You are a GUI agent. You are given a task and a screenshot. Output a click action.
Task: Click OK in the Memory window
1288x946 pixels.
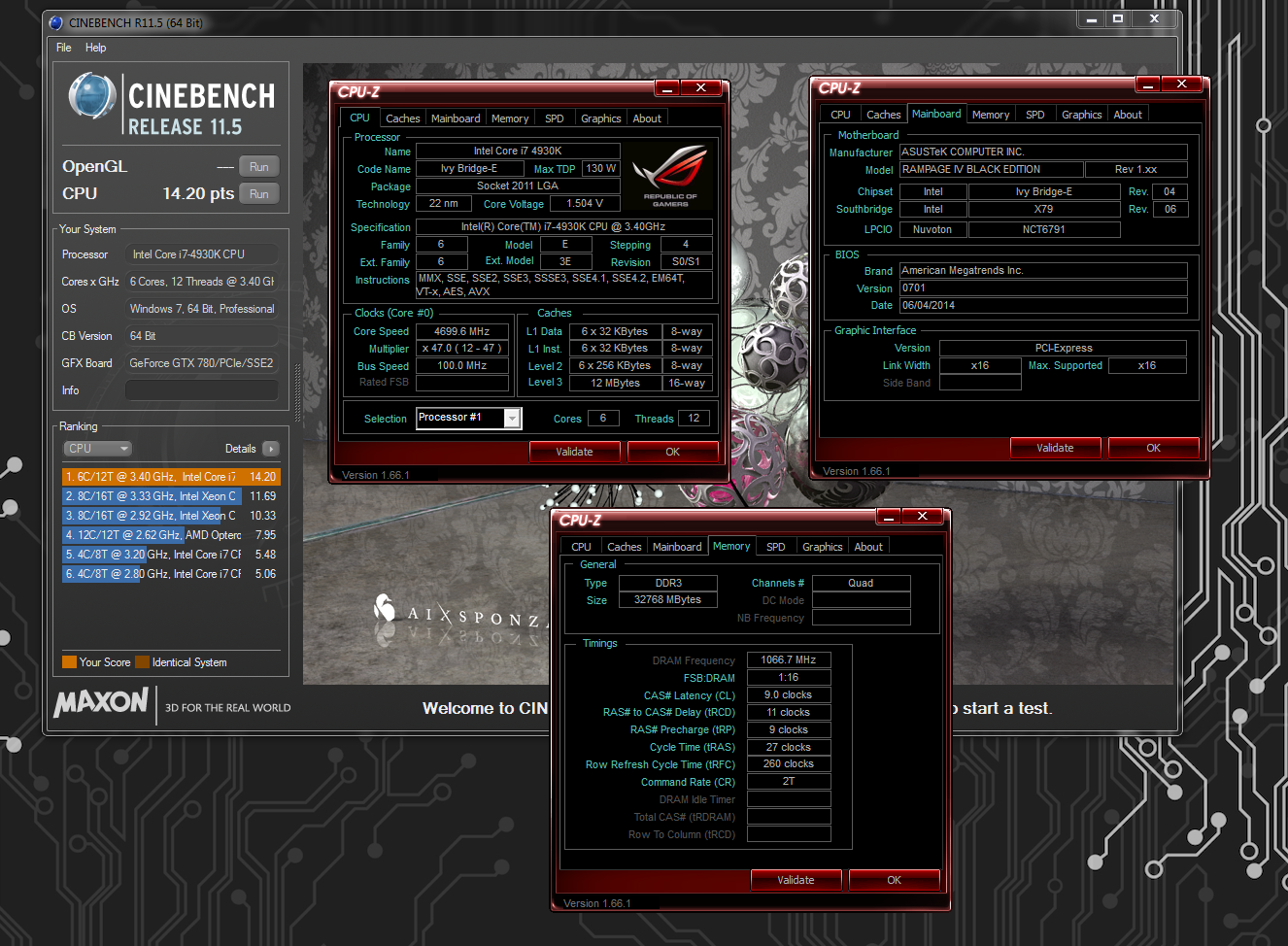pyautogui.click(x=894, y=880)
